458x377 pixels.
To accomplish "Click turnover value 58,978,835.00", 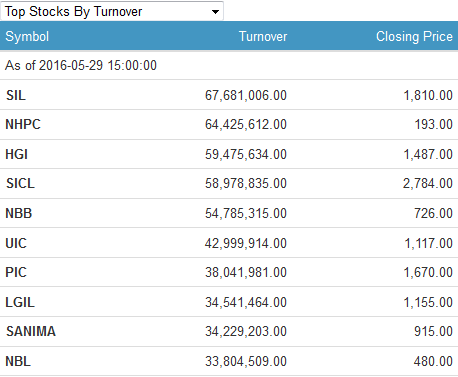I will coord(246,183).
